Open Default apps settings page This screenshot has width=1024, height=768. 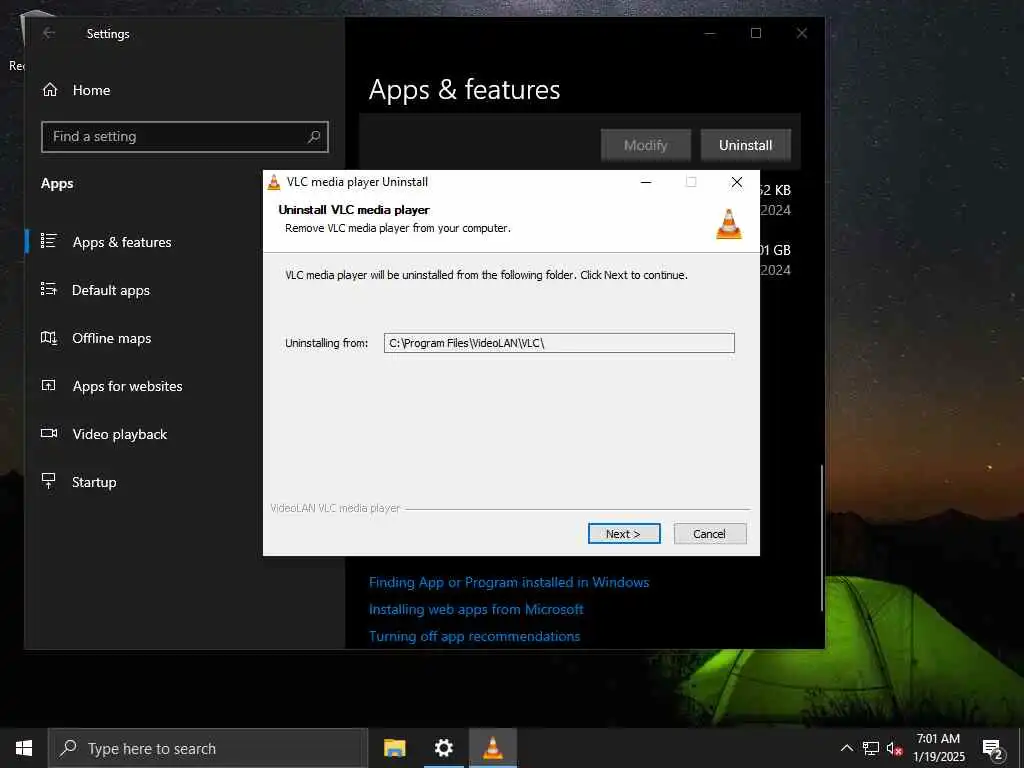(111, 291)
